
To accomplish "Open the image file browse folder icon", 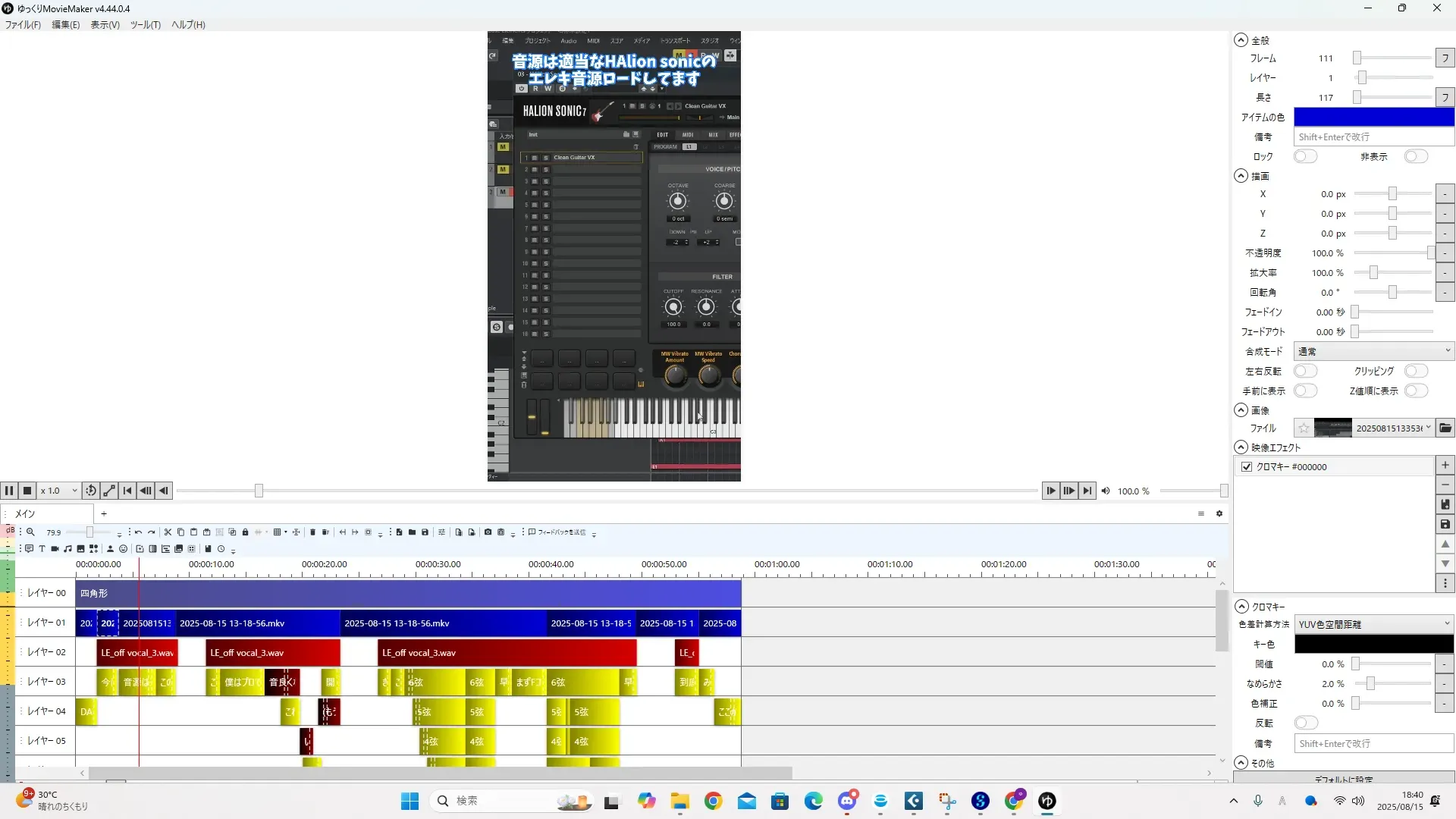I will 1445,428.
